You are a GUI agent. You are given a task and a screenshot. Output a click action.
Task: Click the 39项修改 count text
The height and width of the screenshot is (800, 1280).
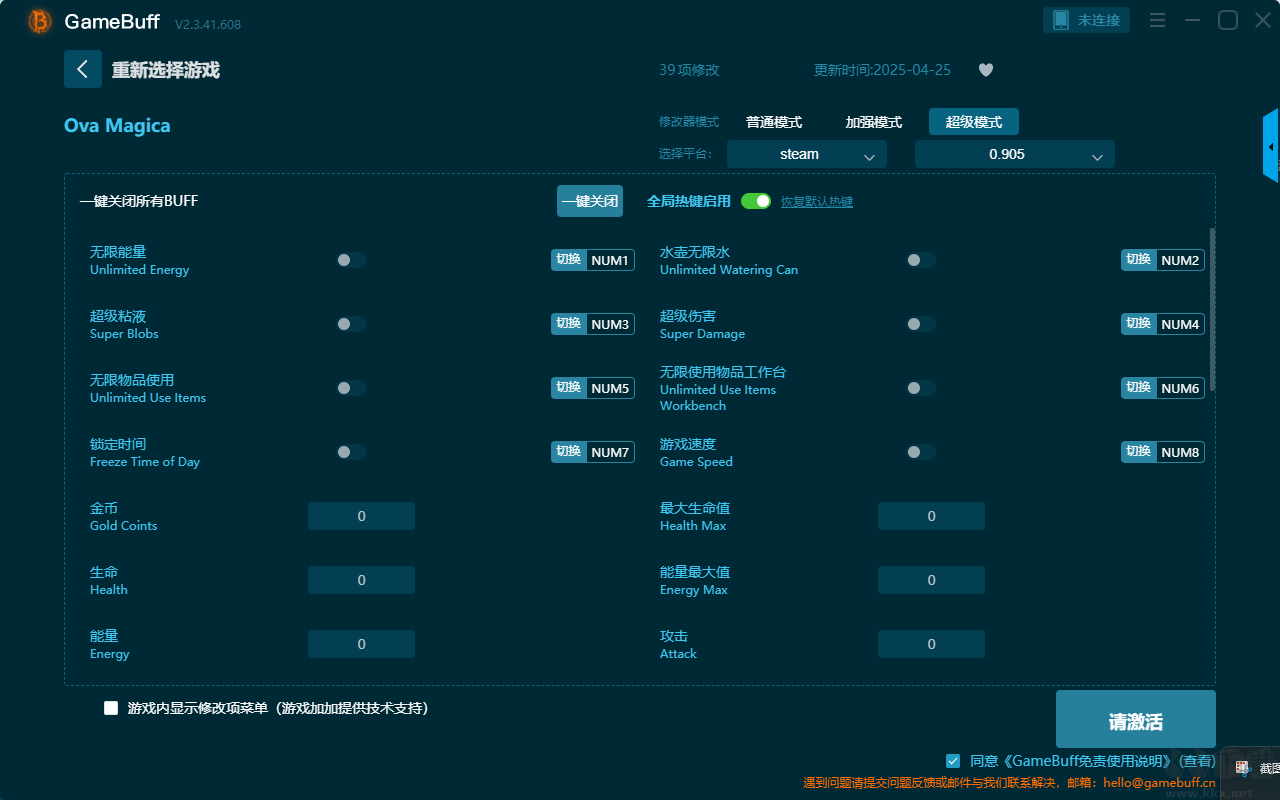(689, 70)
